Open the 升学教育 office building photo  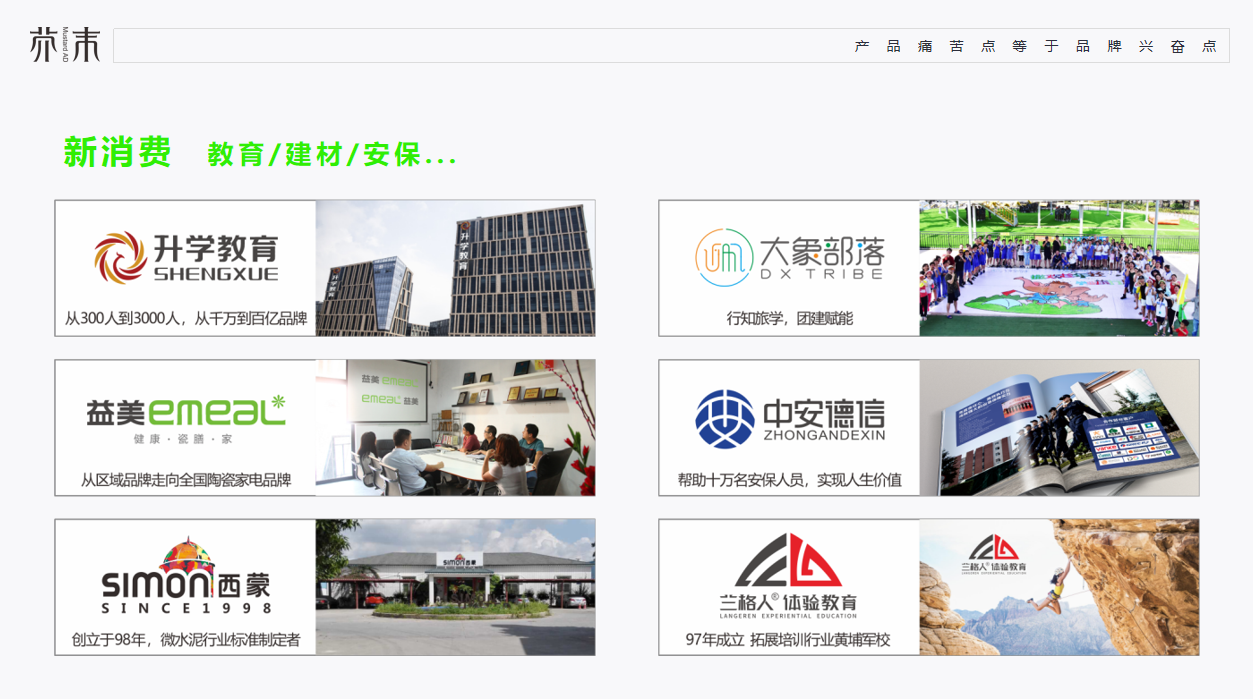tap(455, 268)
